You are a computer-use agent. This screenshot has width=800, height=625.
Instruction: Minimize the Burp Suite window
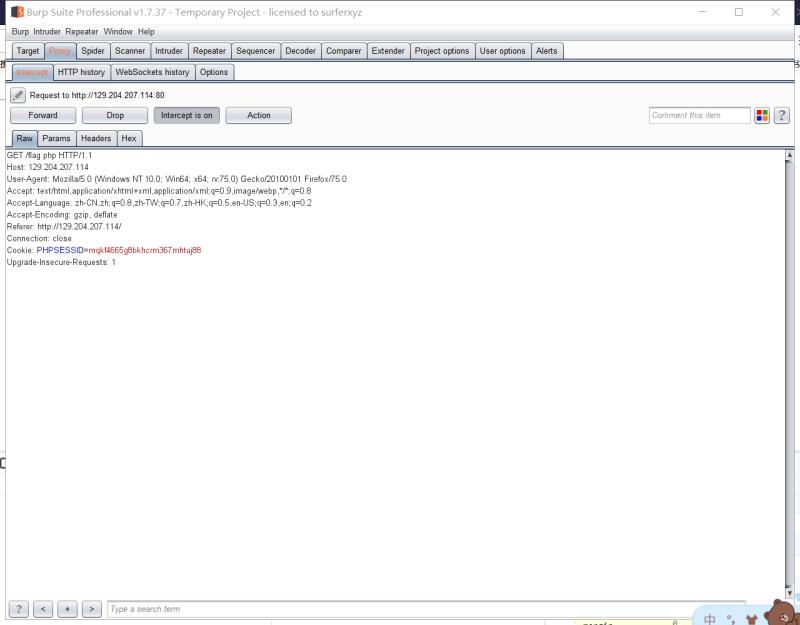[x=703, y=12]
